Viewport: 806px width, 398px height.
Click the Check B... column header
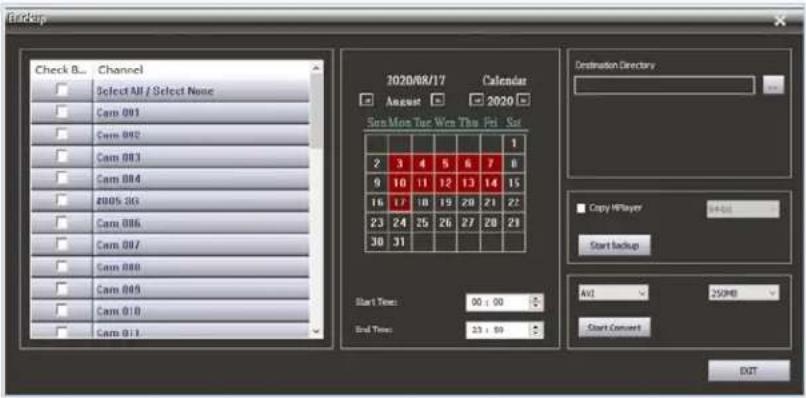[62, 69]
